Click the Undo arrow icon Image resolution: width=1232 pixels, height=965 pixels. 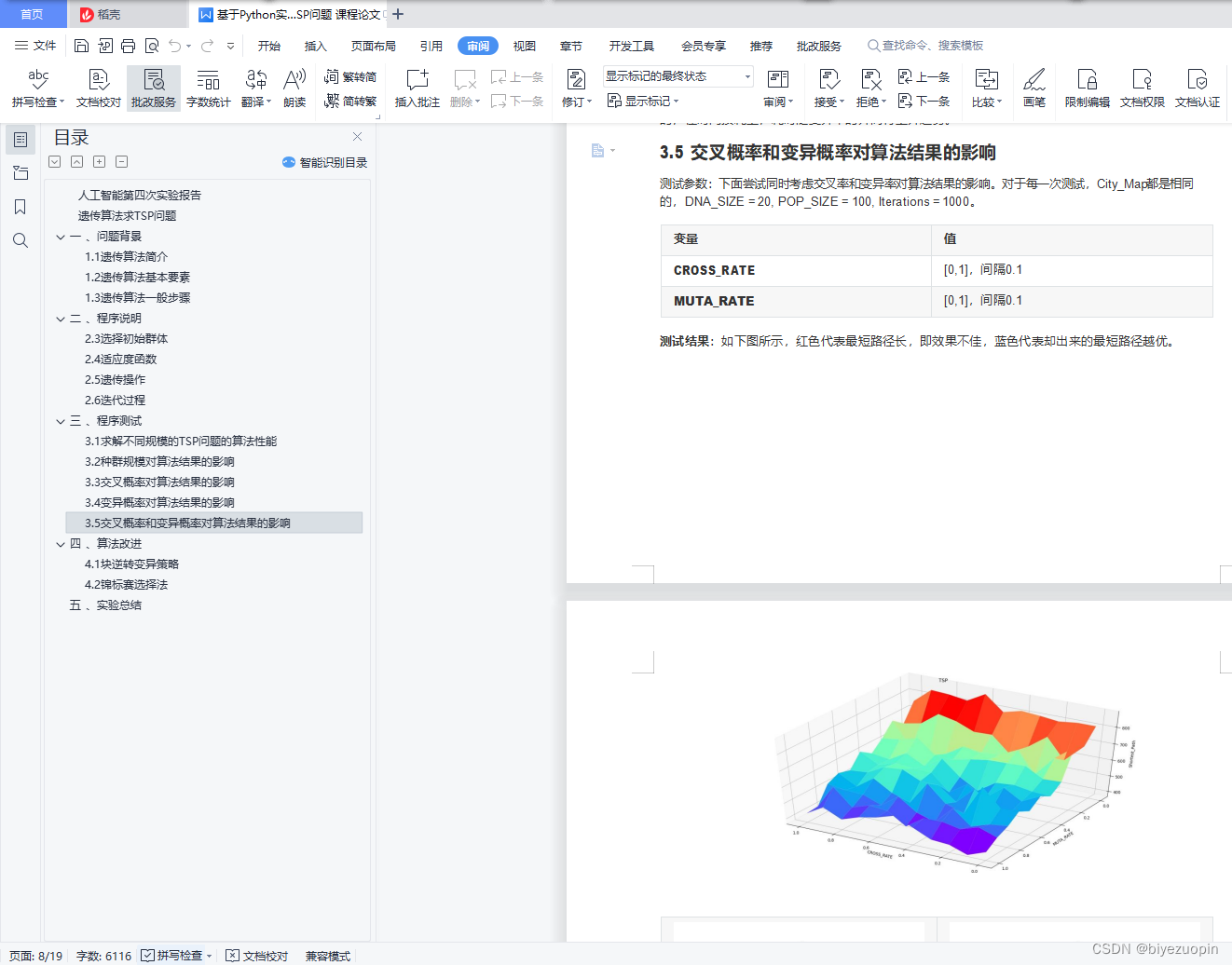175,46
